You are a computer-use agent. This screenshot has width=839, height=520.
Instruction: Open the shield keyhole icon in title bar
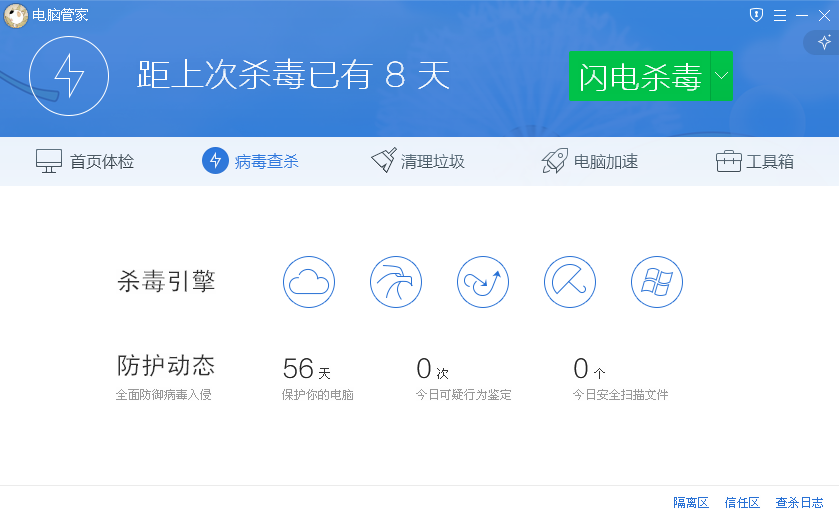[x=756, y=15]
